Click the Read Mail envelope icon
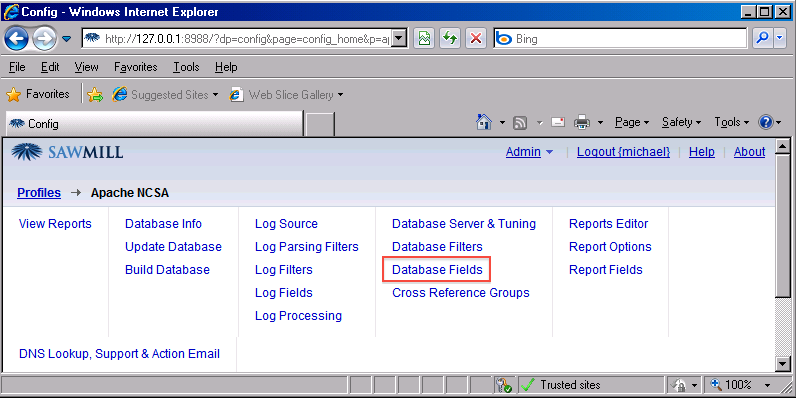The height and width of the screenshot is (398, 796). 558,122
